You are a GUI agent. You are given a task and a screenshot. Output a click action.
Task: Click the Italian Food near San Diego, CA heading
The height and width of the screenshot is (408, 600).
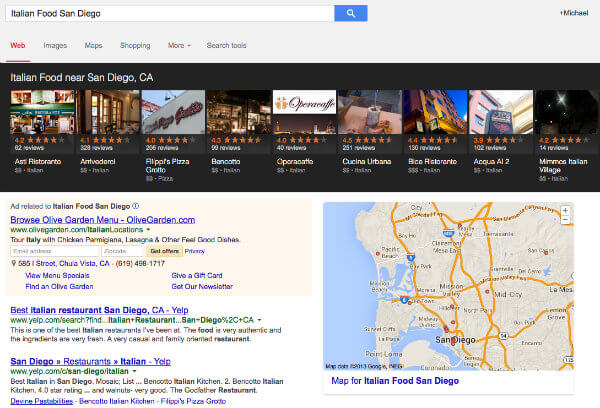[x=82, y=78]
